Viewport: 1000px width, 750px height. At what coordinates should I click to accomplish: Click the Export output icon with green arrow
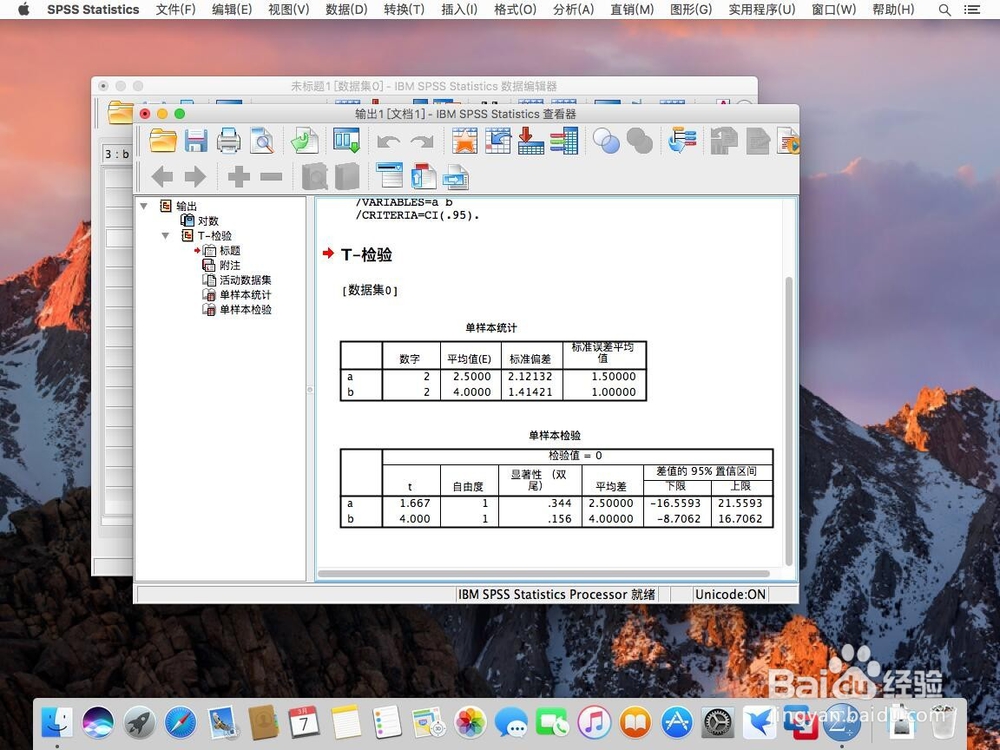tap(304, 140)
